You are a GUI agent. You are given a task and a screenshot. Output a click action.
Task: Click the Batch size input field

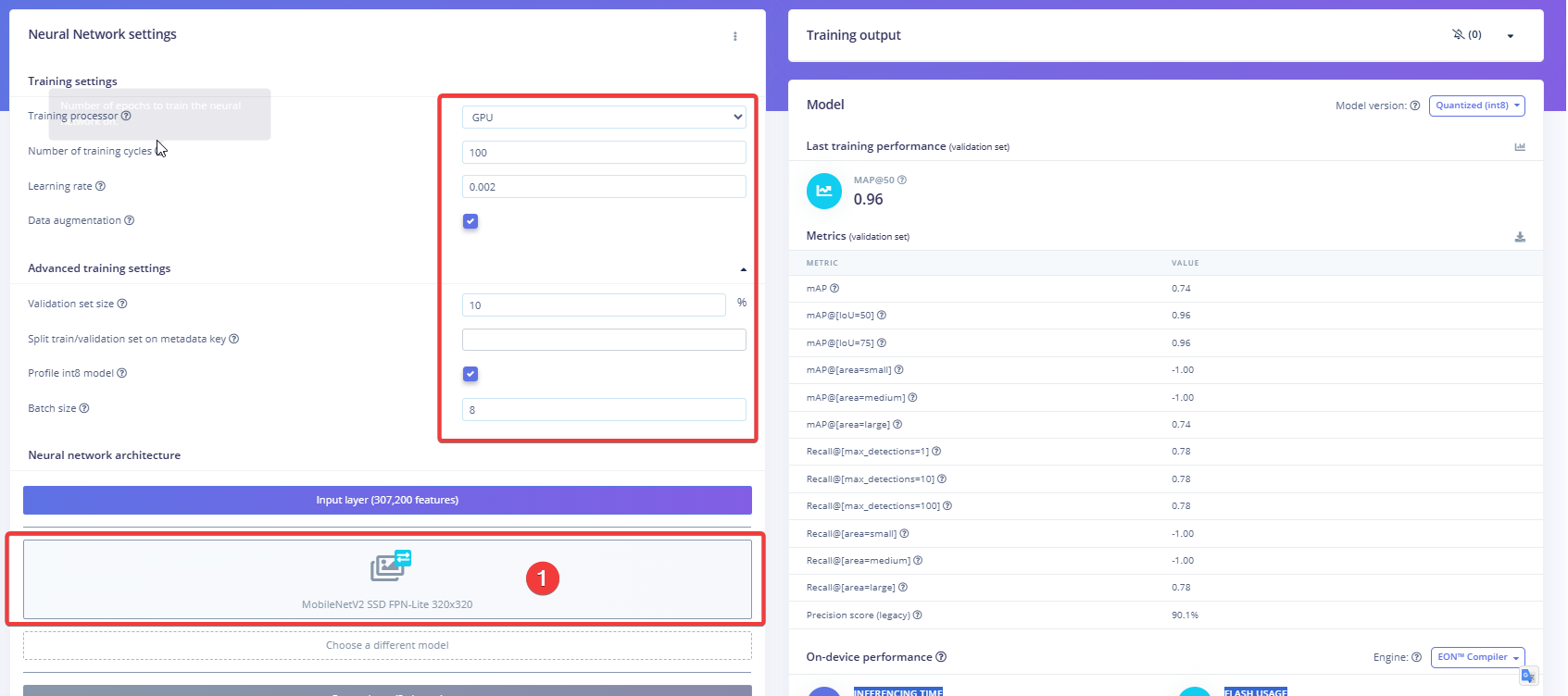(604, 410)
